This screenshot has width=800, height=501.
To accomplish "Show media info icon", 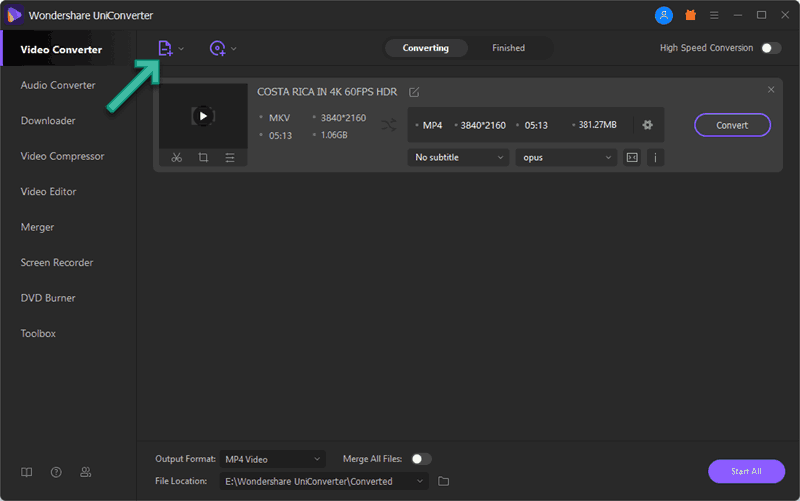I will [x=656, y=158].
